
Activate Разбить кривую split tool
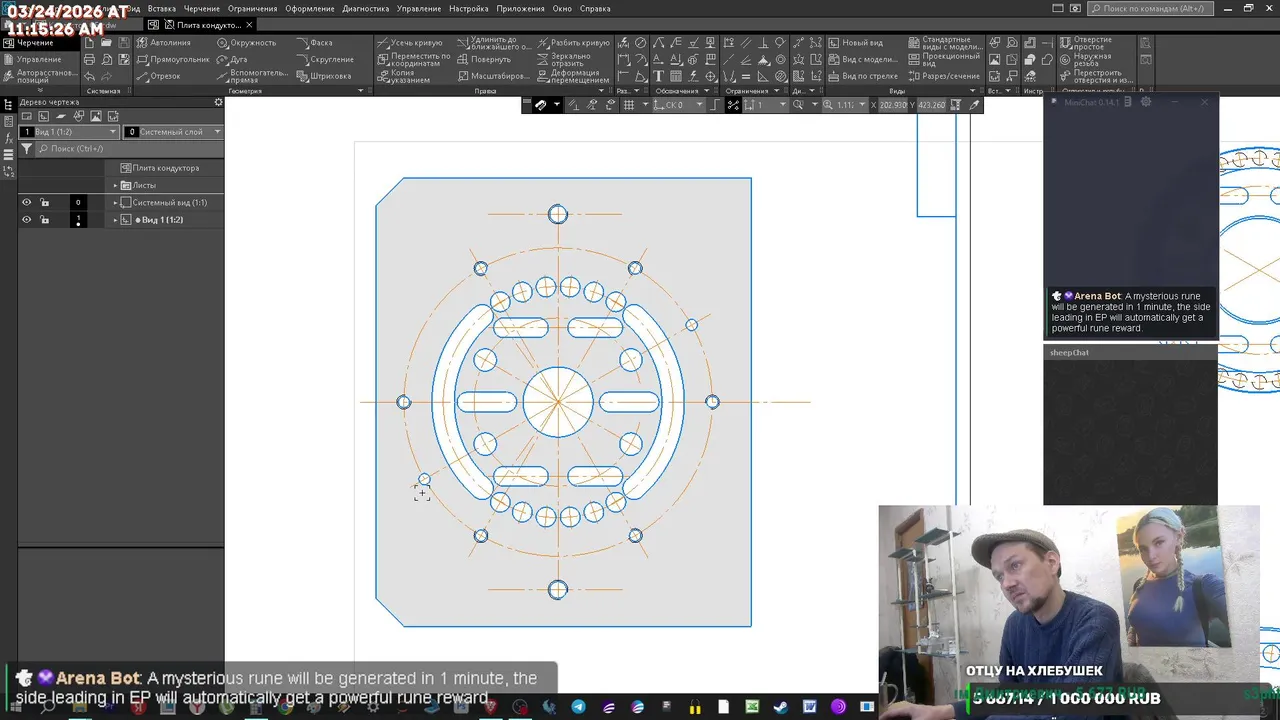(573, 43)
